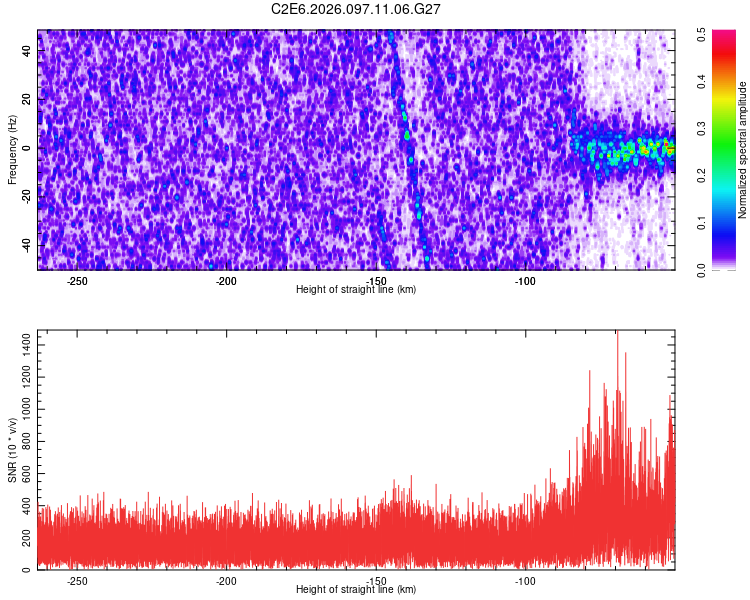The height and width of the screenshot is (600, 750).
Task: Click the -150 tick below the SNR plot
Action: [x=375, y=580]
